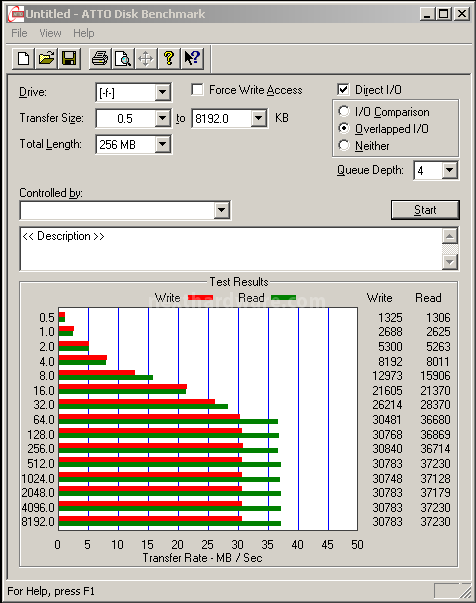Click the 'Transfer Rate - MB / Sec' axis label
The width and height of the screenshot is (476, 603).
(202, 558)
